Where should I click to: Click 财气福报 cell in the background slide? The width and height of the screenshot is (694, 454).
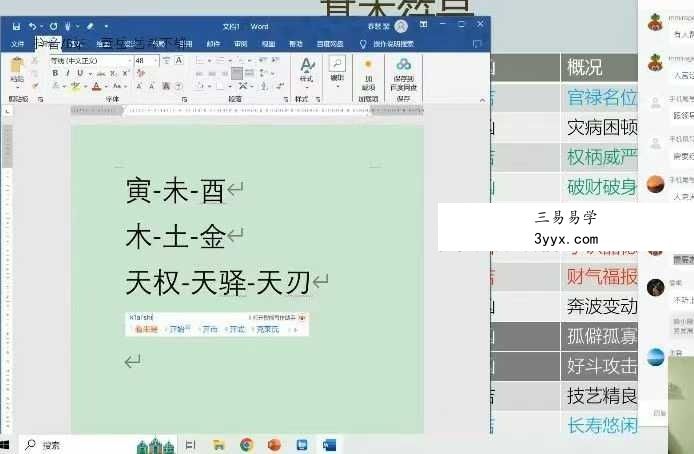tap(602, 277)
